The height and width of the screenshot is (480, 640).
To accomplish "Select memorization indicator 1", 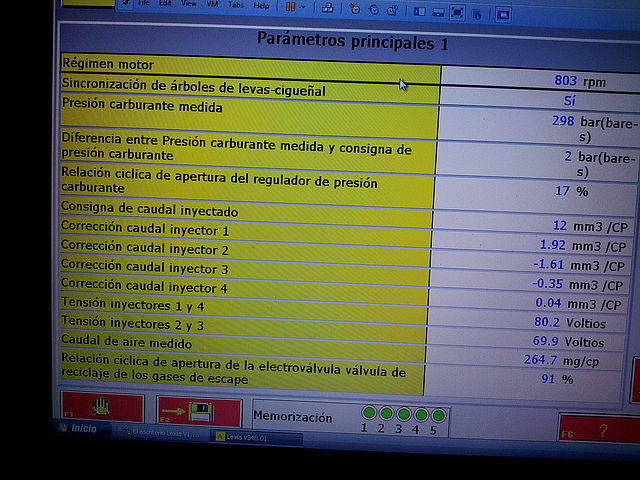I will pos(368,413).
